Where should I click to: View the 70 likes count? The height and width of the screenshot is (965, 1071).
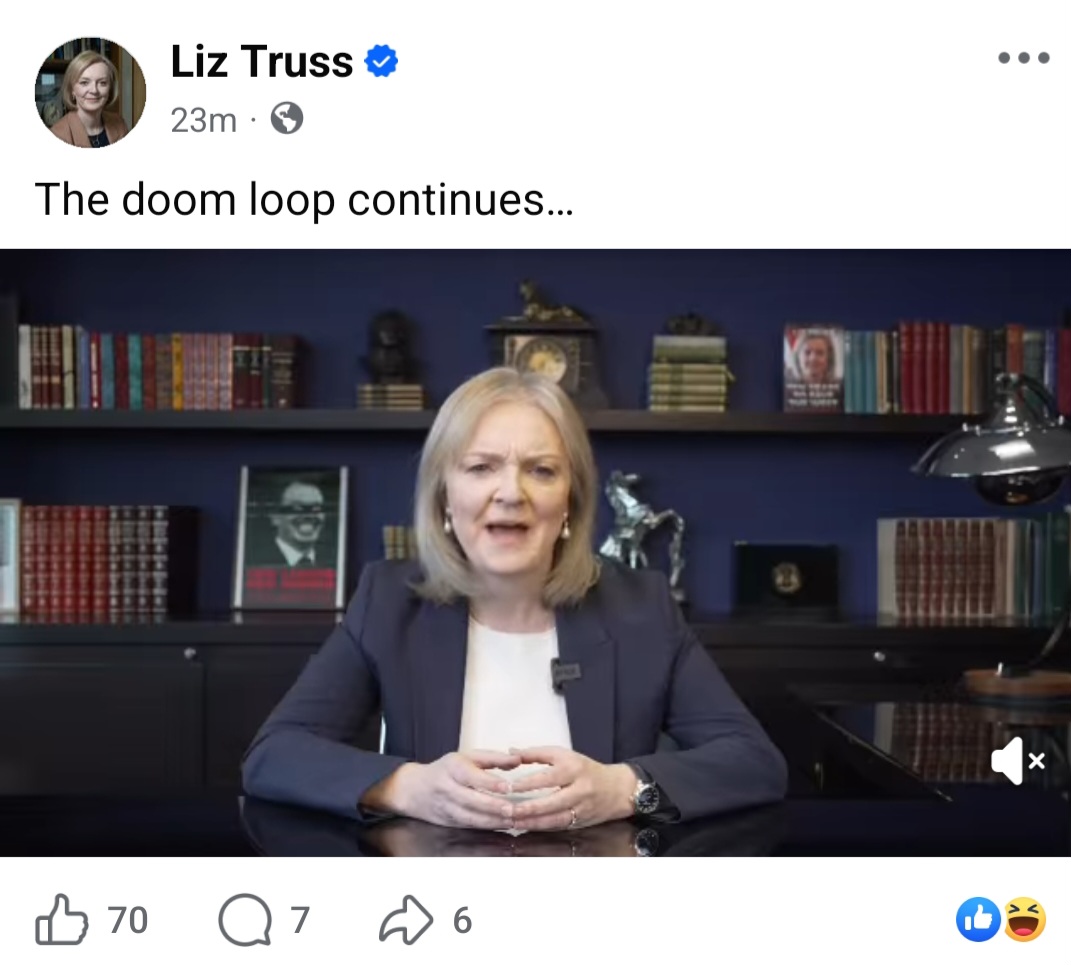[x=128, y=920]
